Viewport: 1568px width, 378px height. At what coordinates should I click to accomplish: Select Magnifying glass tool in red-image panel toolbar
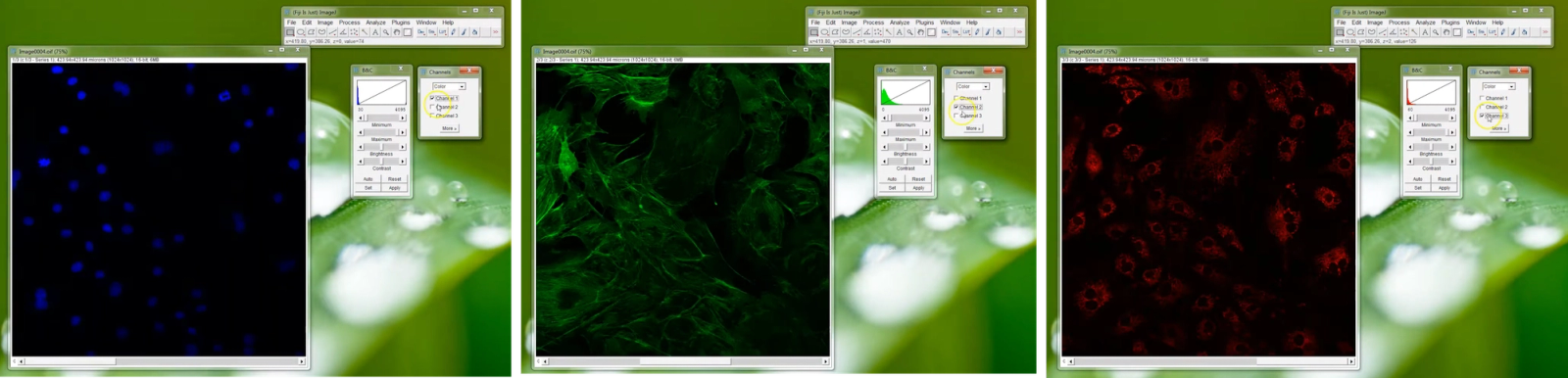click(x=1436, y=32)
